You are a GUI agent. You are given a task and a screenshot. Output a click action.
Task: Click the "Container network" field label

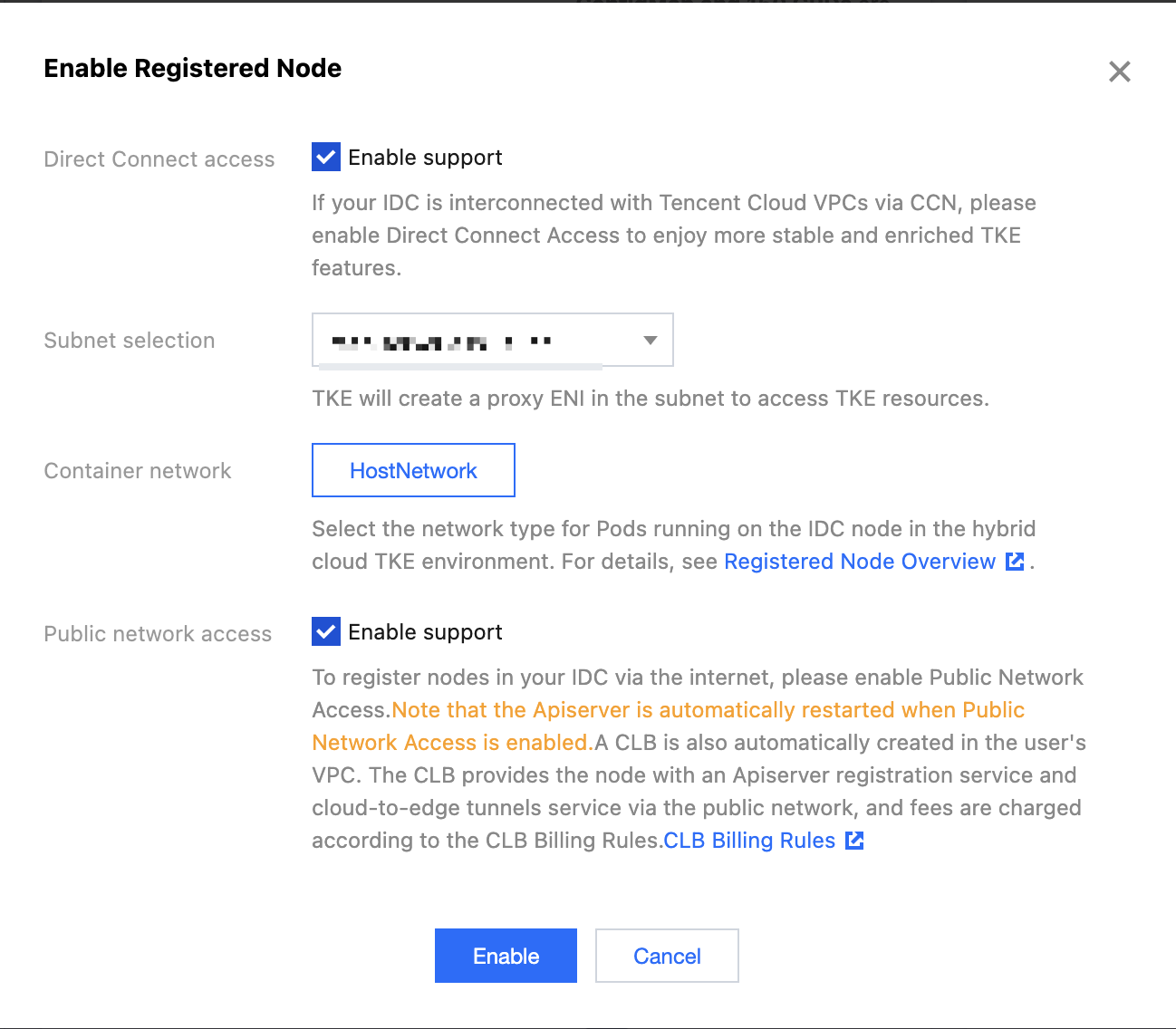[138, 471]
